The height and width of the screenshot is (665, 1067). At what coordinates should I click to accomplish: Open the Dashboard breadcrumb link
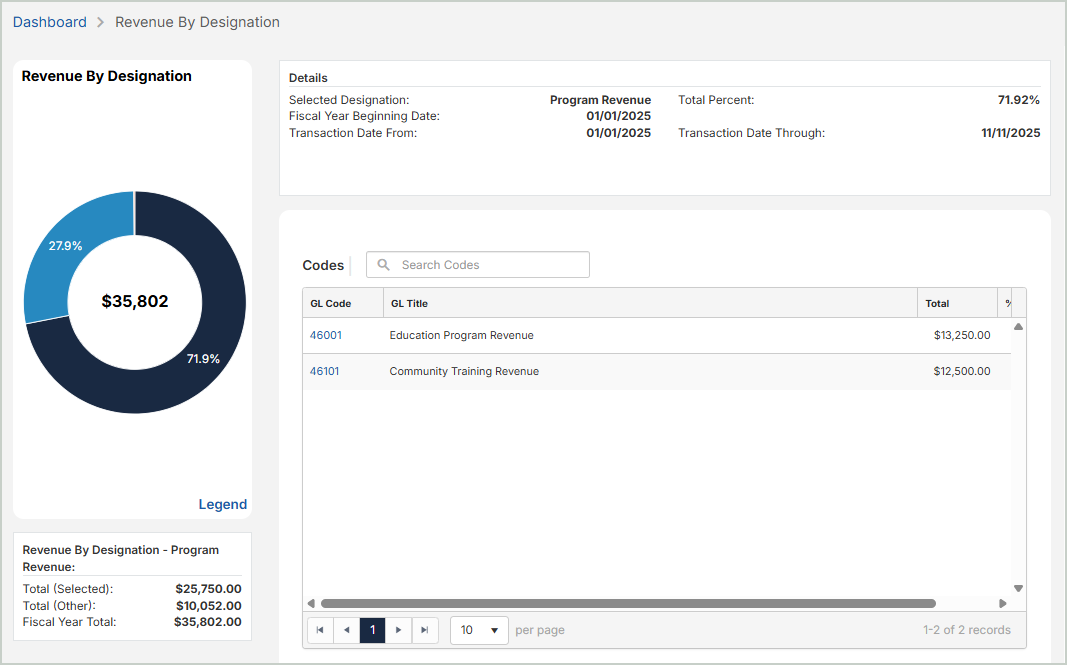point(49,22)
